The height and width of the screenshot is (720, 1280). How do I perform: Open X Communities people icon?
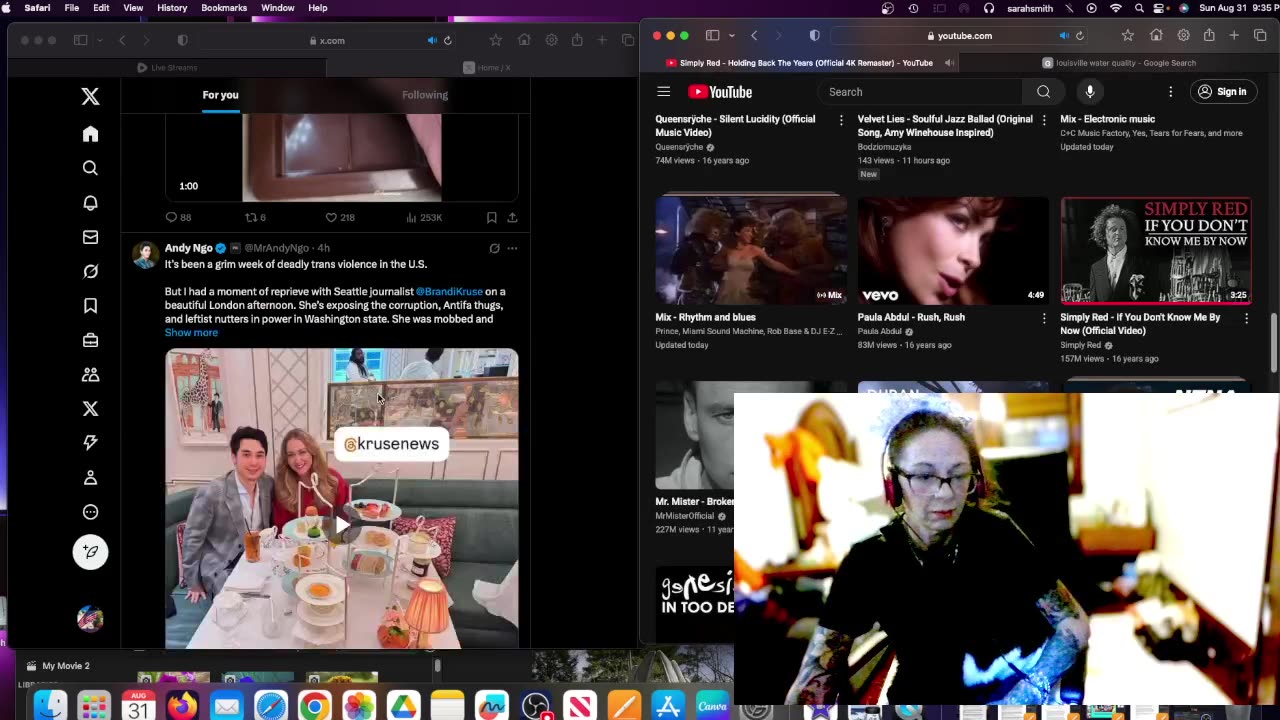tap(90, 374)
